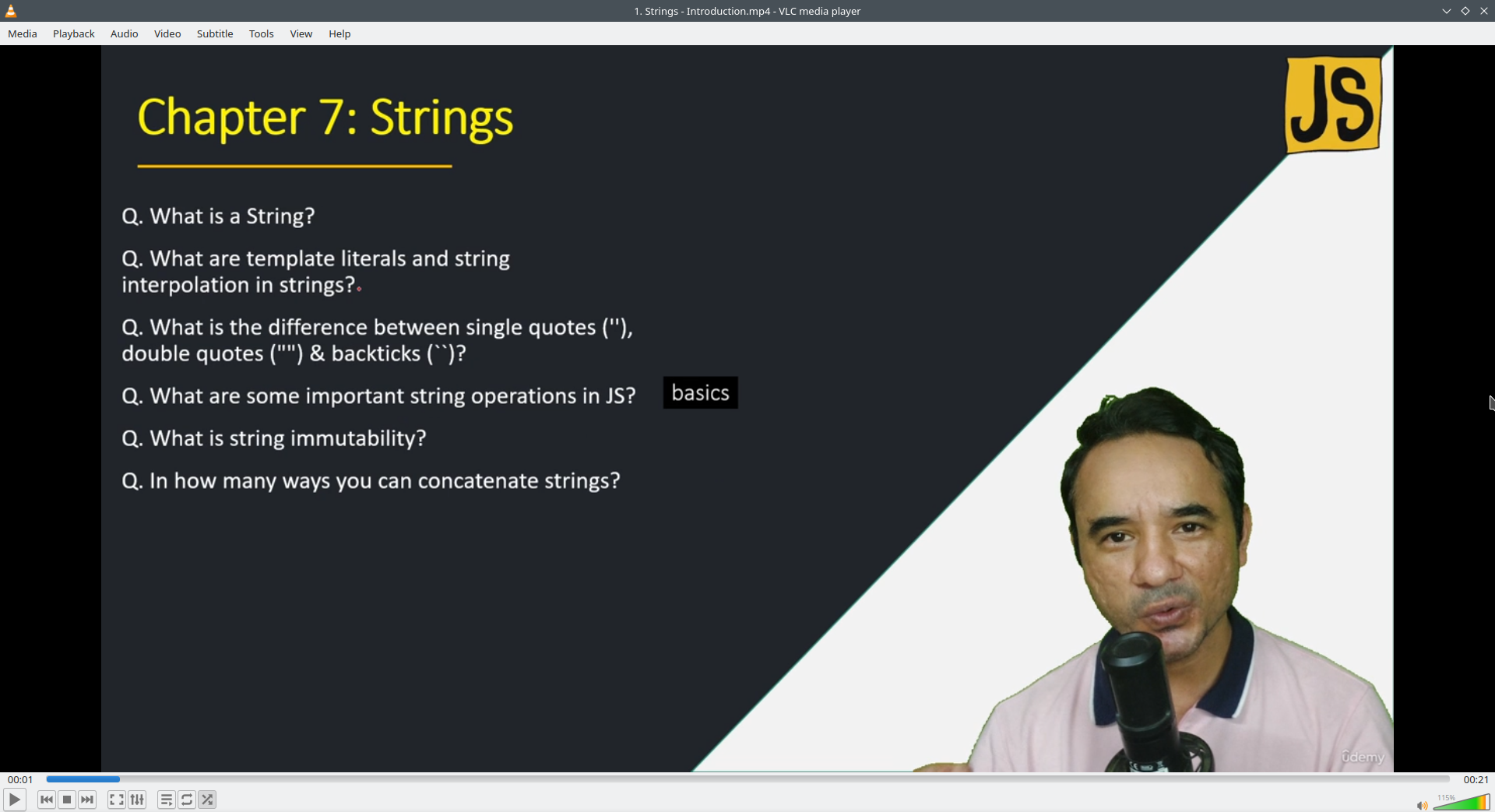
Task: Click the elapsed time label 00:01
Action: (x=20, y=779)
